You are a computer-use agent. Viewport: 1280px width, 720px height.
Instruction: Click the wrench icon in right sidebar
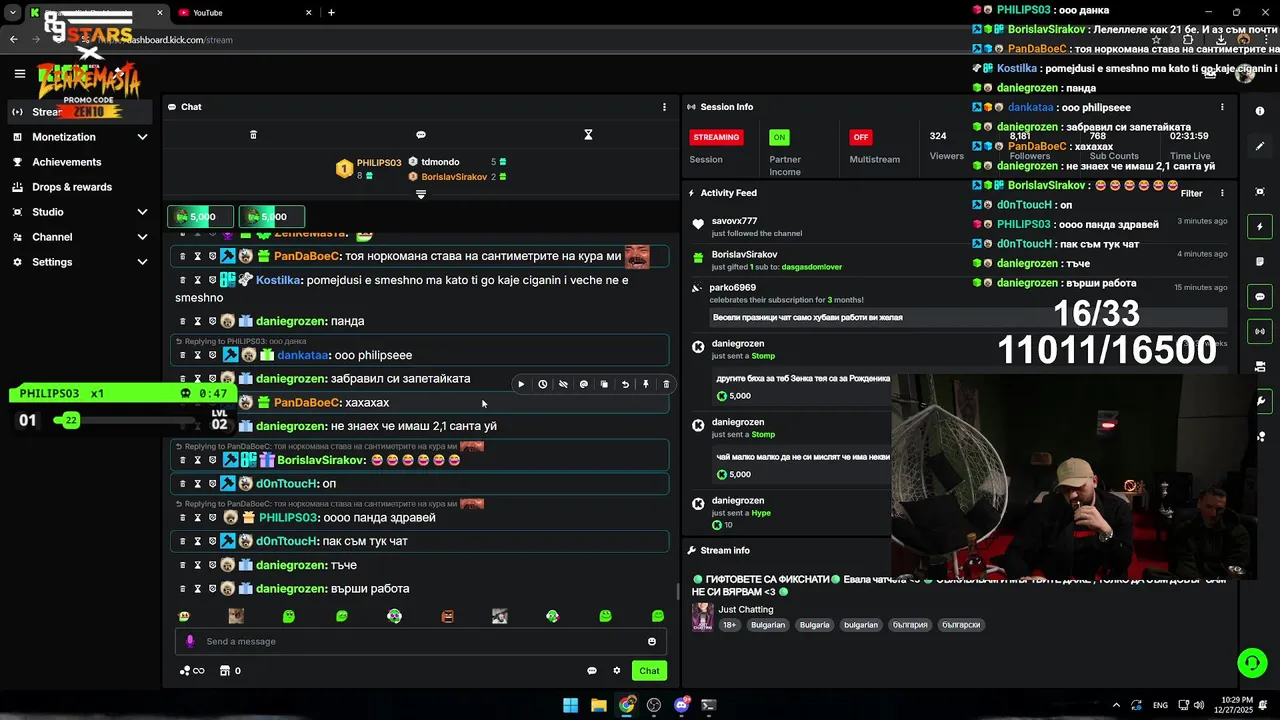pos(1260,401)
